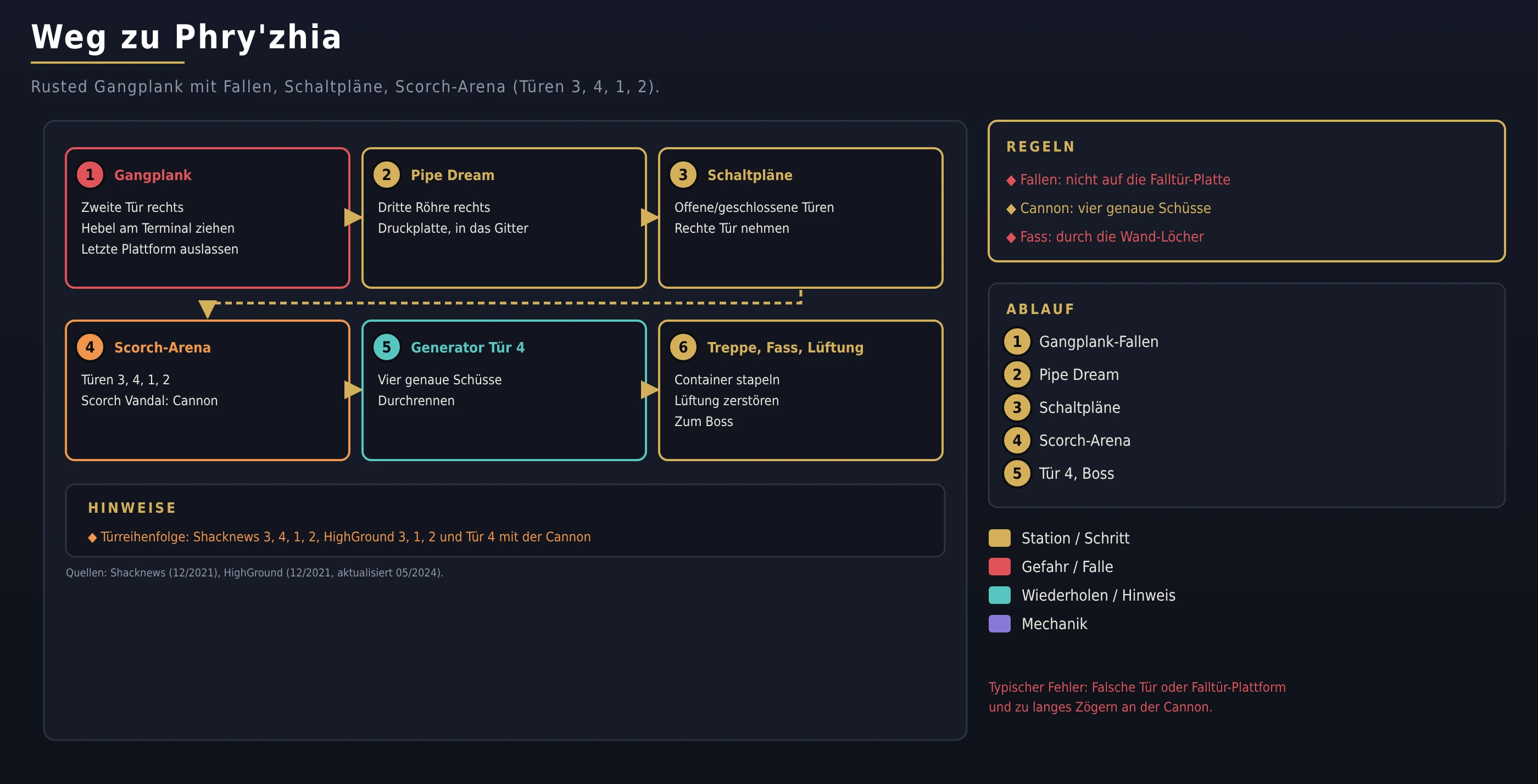The width and height of the screenshot is (1538, 784).
Task: Click the dashed arrowhead above Scorch-Arena card
Action: [x=207, y=309]
